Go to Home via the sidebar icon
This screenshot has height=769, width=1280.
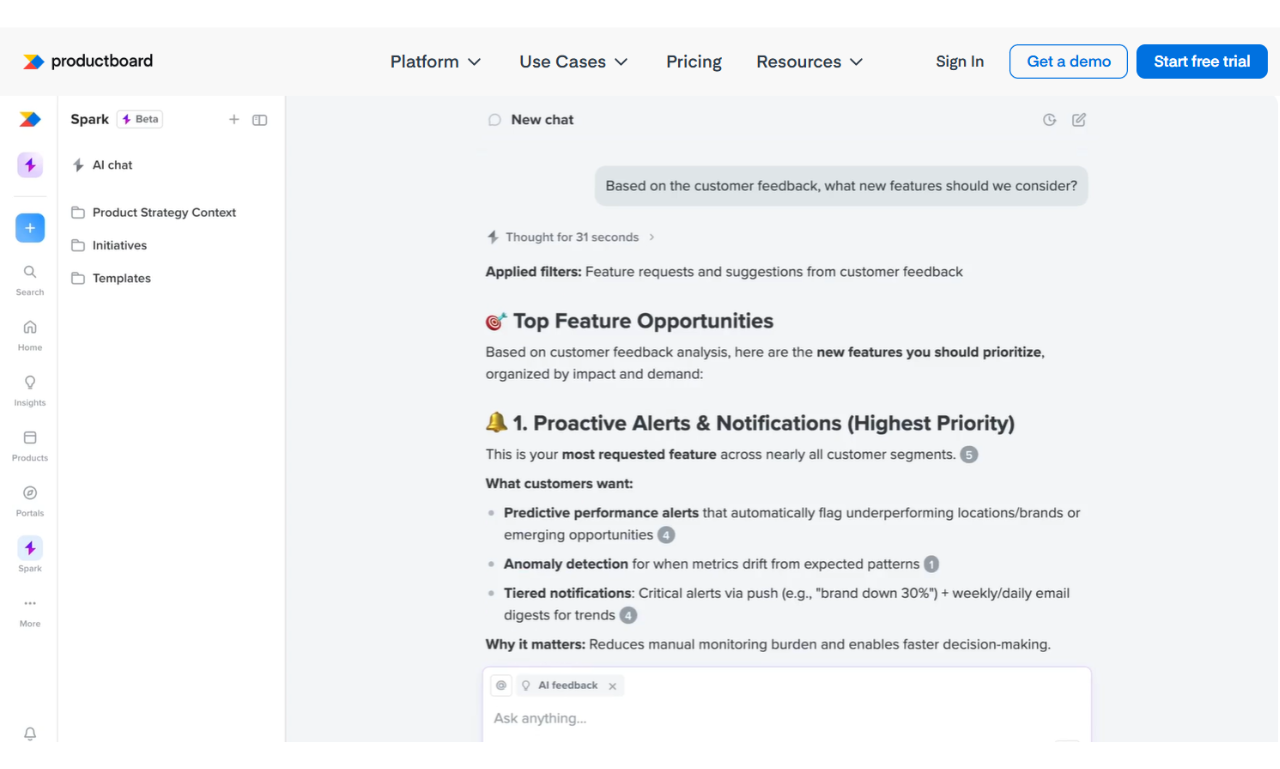[29, 327]
